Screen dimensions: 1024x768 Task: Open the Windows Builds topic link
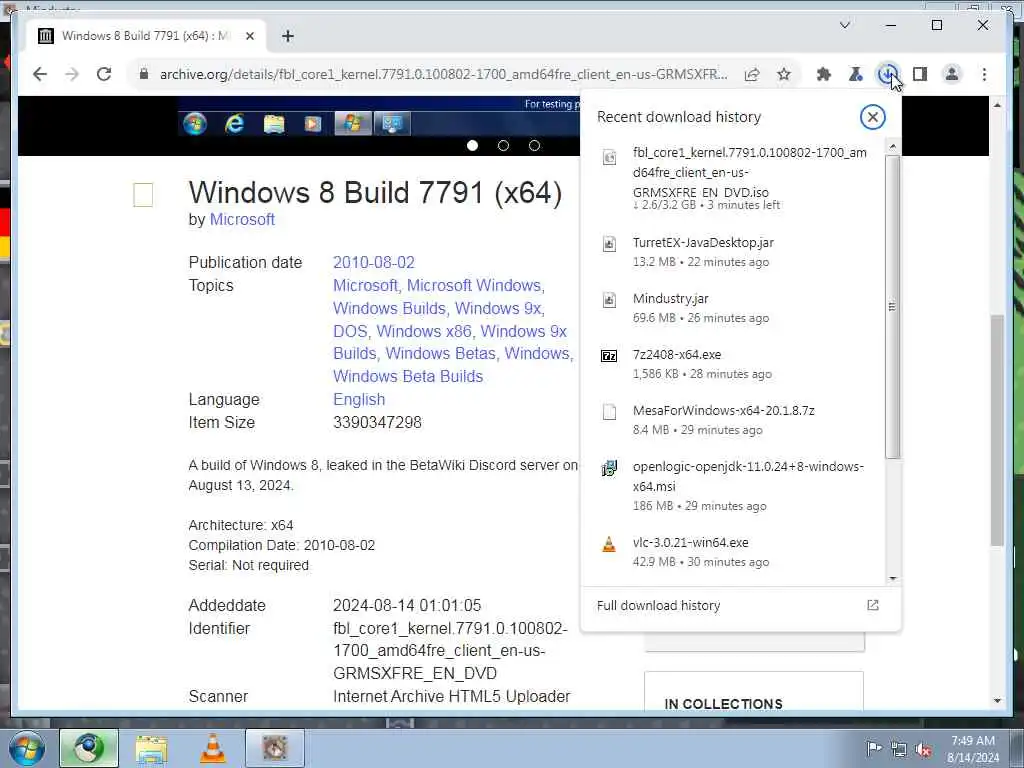pyautogui.click(x=390, y=308)
